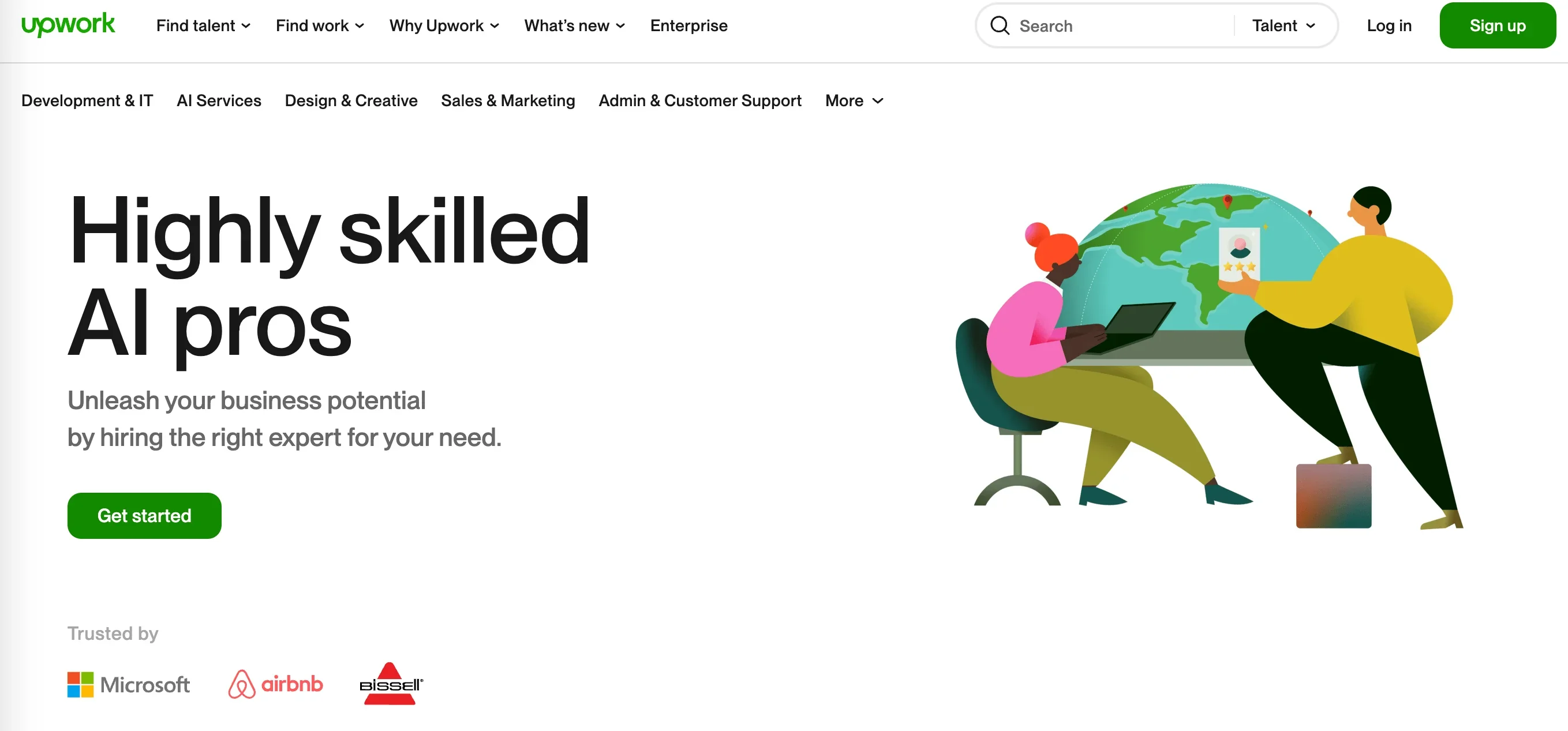Open the What's new dropdown
Screen dimensions: 1568x731
[574, 25]
